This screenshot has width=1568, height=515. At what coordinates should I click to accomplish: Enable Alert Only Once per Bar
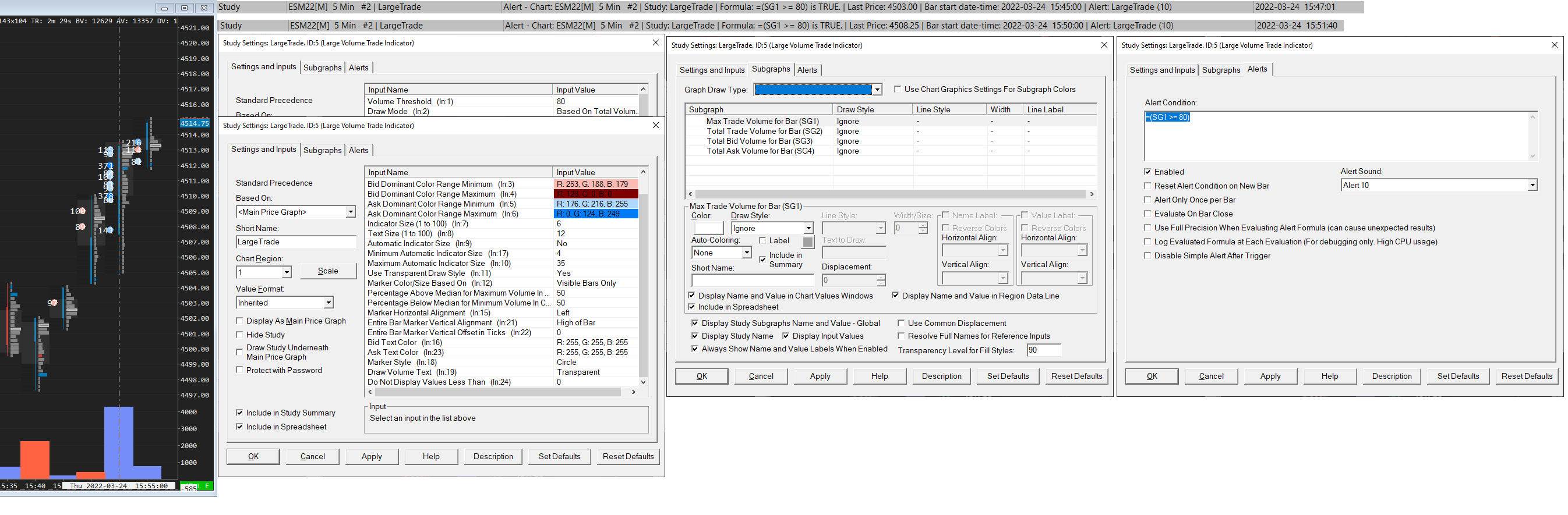[x=1147, y=200]
